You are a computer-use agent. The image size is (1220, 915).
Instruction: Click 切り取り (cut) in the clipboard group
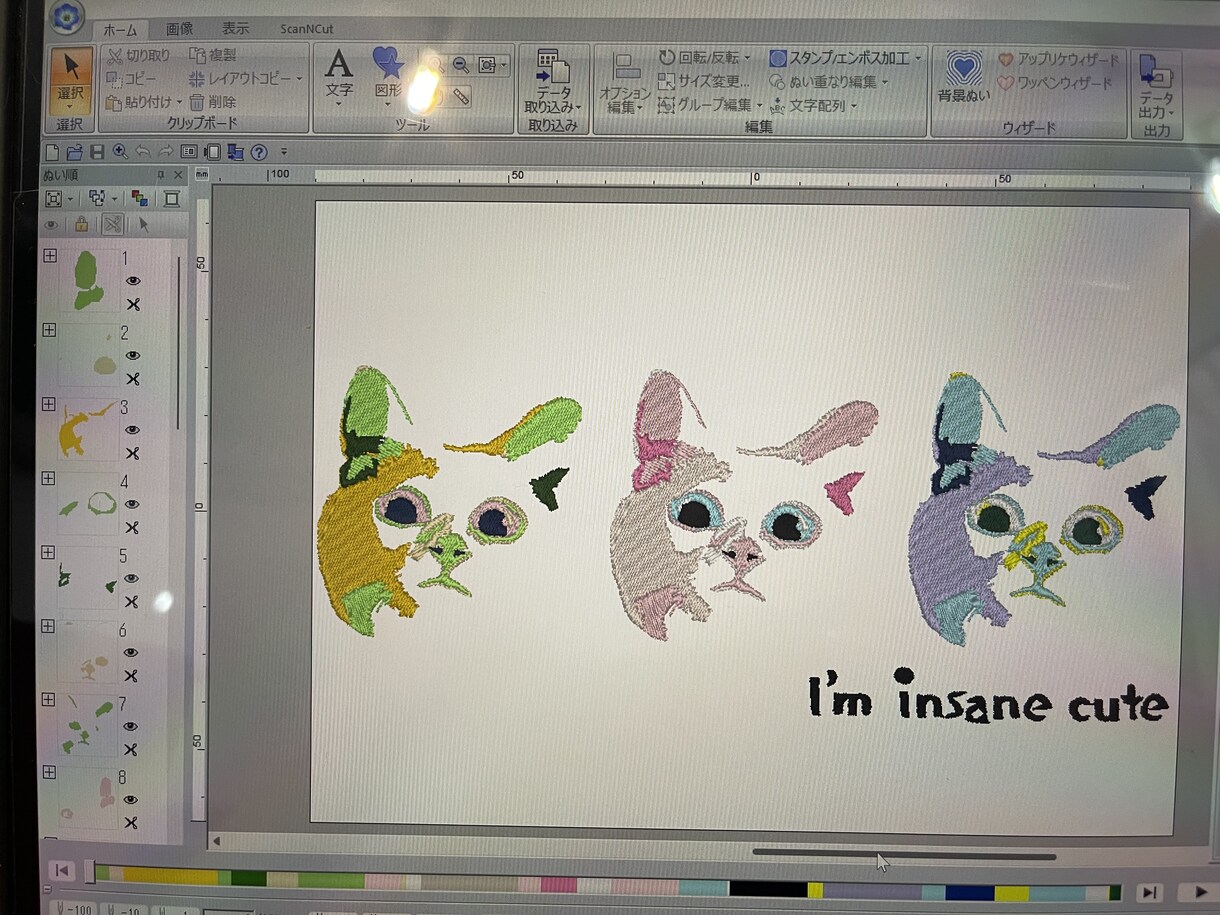tap(138, 56)
